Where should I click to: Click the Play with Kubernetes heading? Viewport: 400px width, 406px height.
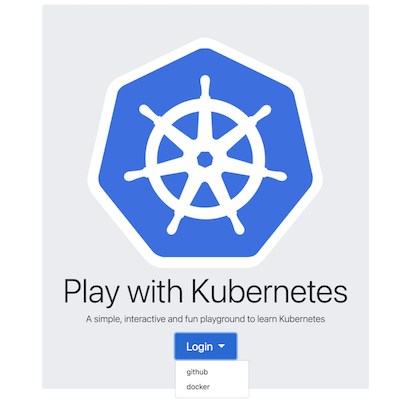tap(205, 292)
